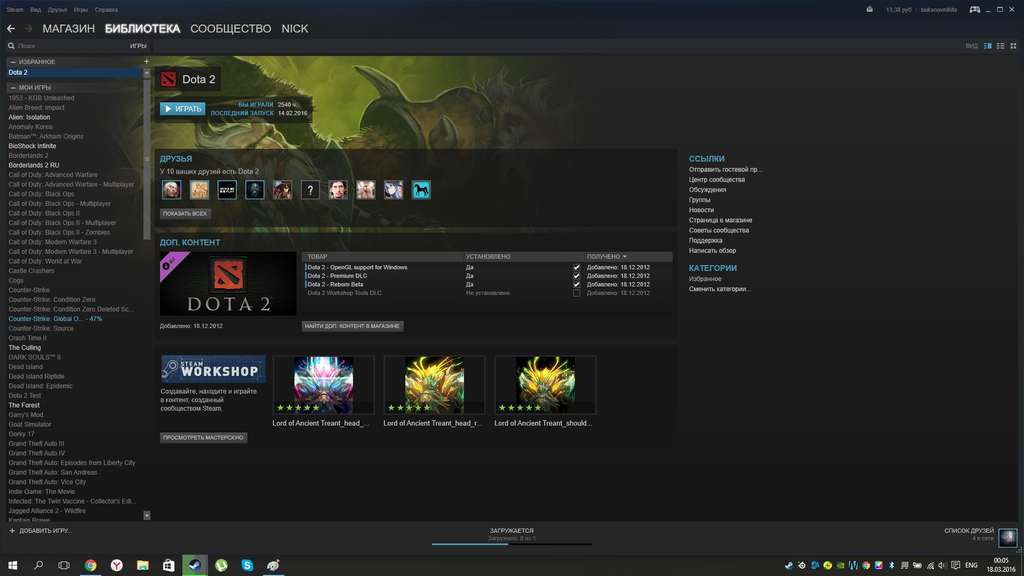Select the detail view icon
This screenshot has width=1024, height=576.
(x=987, y=46)
